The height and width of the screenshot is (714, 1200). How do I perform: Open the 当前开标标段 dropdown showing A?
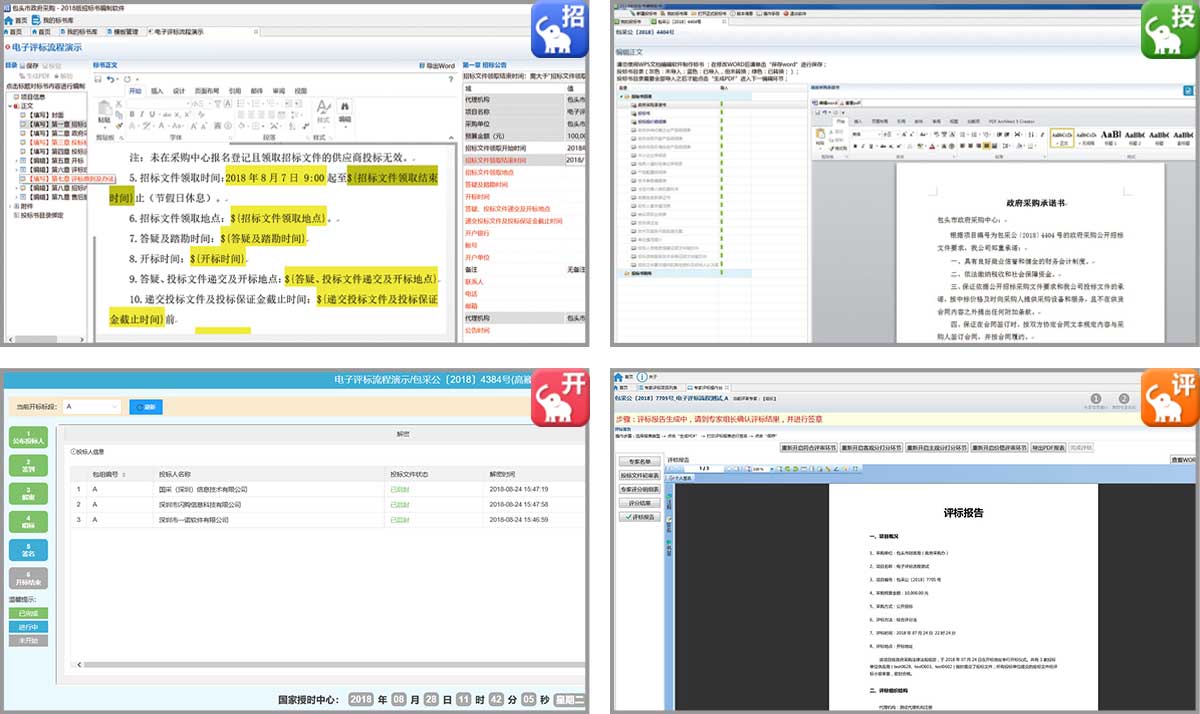coord(92,407)
